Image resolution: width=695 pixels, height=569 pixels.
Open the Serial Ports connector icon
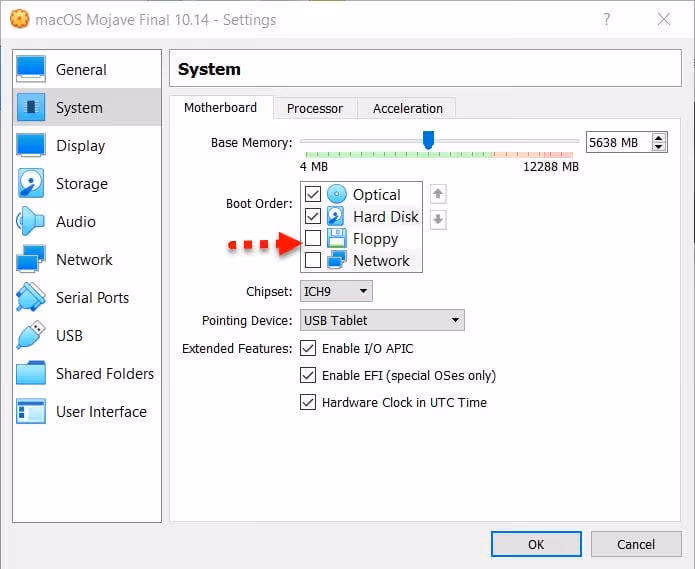click(31, 297)
